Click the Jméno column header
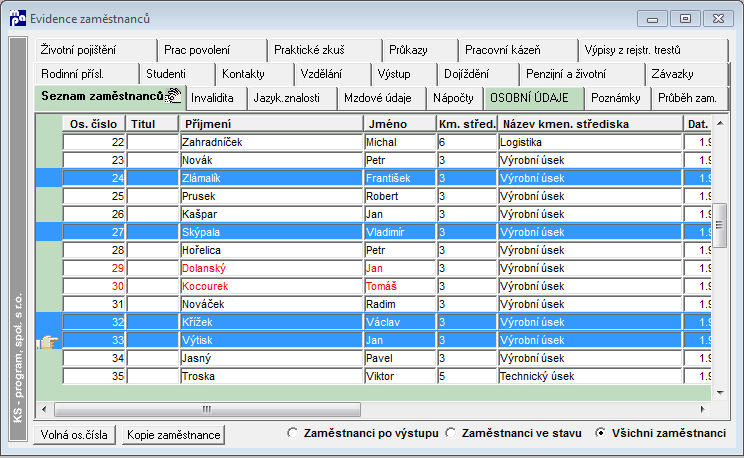 point(400,124)
